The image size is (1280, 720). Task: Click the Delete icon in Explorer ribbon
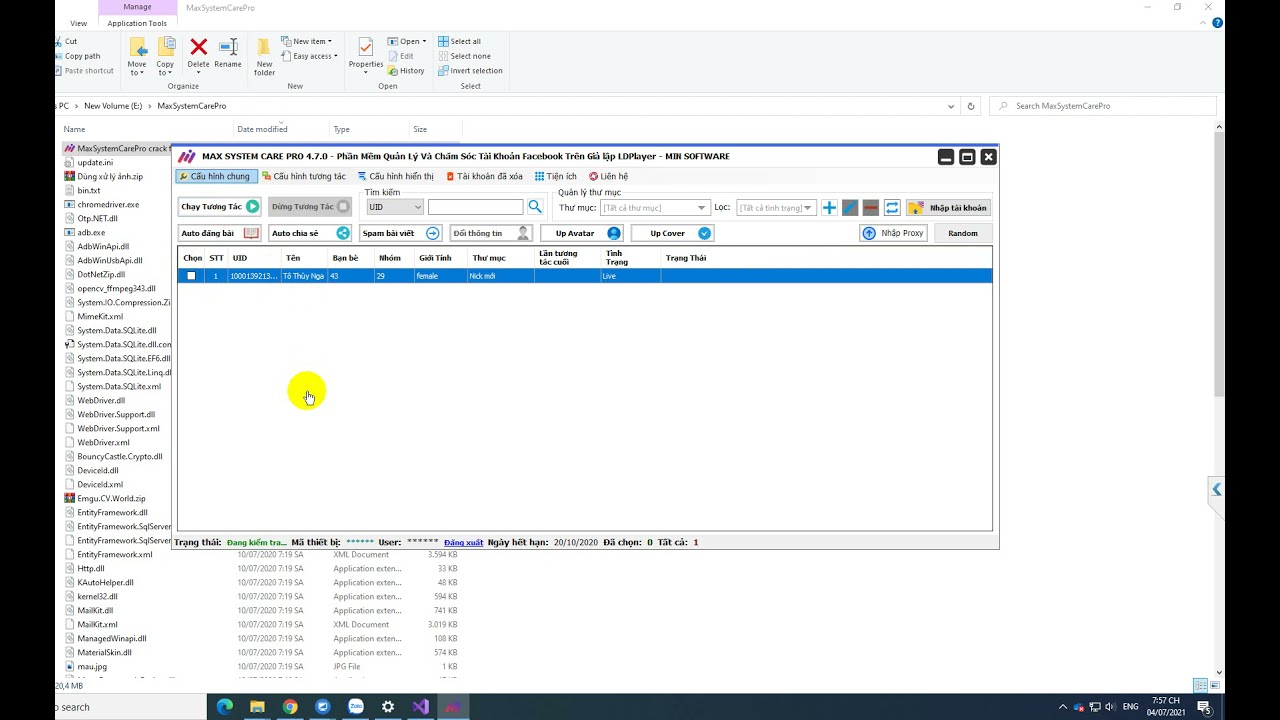click(x=198, y=54)
